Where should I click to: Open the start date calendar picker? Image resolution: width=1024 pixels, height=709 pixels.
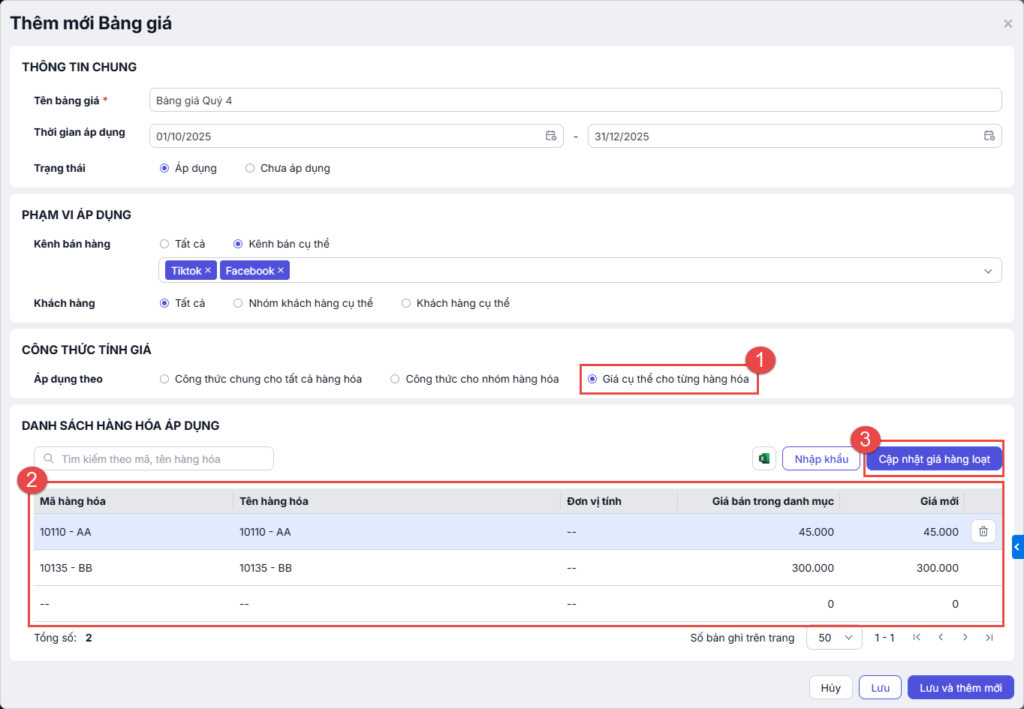click(x=550, y=136)
